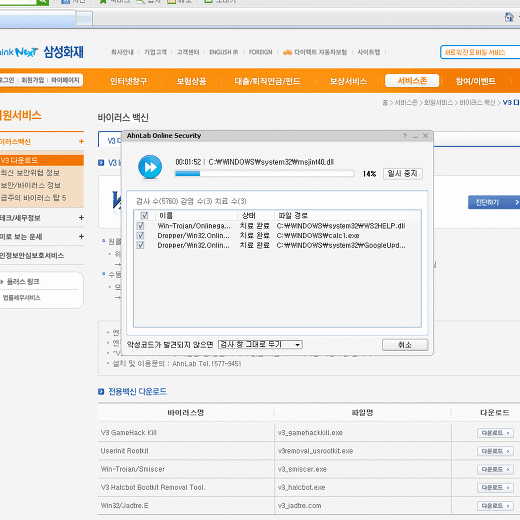This screenshot has width=520, height=520.
Task: Expand the 바이러스백신 sidebar plus icon
Action: point(81,142)
